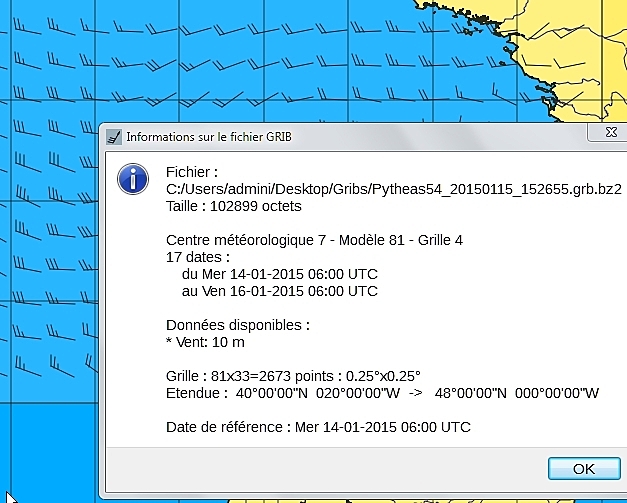The width and height of the screenshot is (627, 503).
Task: Click the 'du Mer 14-01-2015 06:00 UTC' line
Action: click(x=280, y=274)
